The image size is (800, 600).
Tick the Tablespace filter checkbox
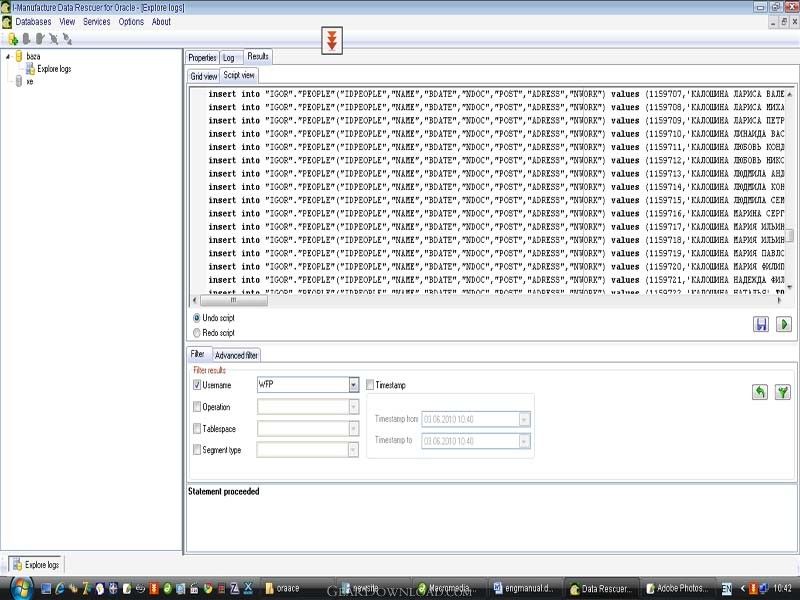coord(197,428)
